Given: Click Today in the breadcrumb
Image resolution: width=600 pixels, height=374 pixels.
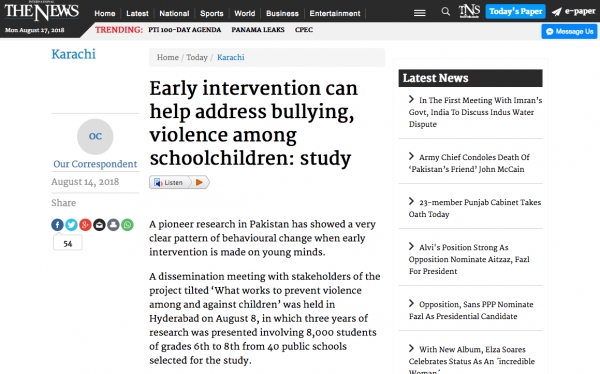Looking at the screenshot, I should click(197, 57).
